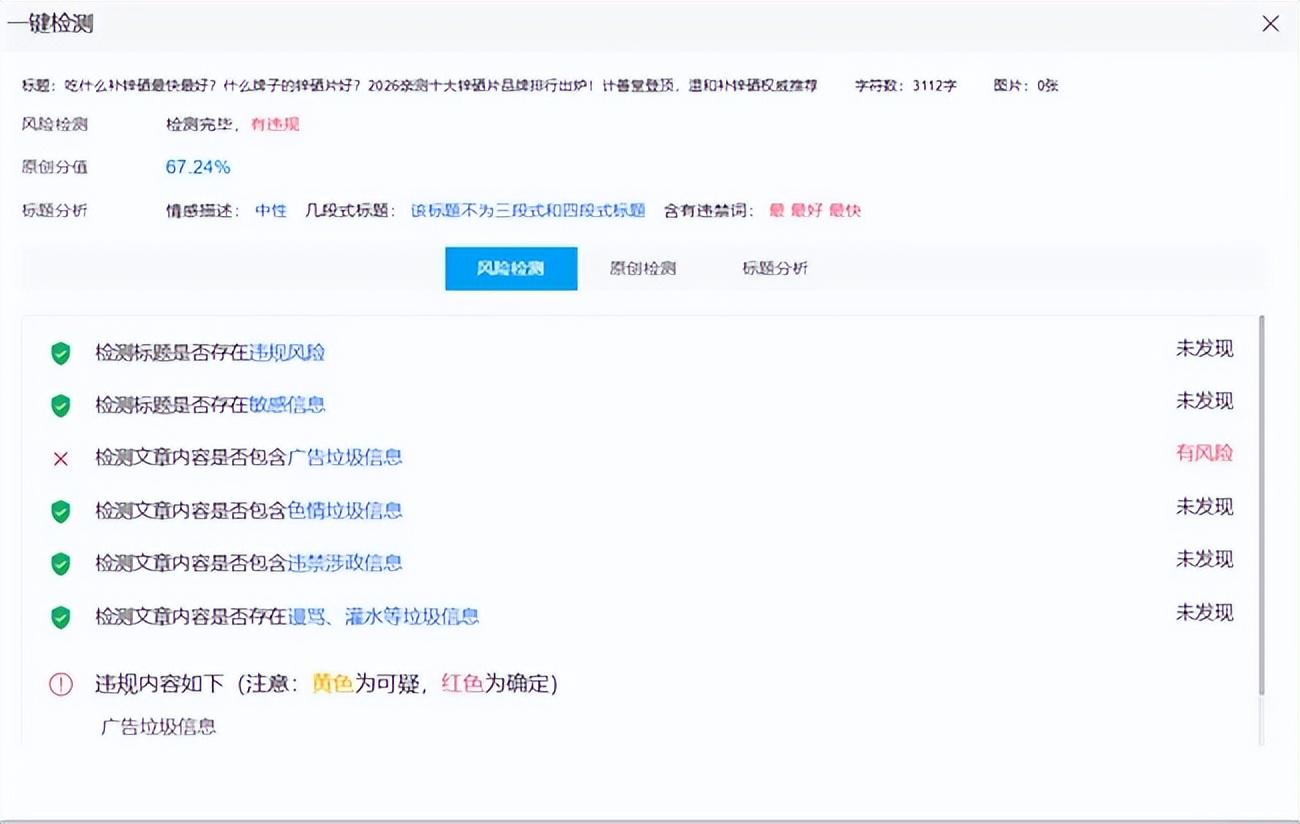Click green shield icon beside 违规风险 check

[61, 353]
